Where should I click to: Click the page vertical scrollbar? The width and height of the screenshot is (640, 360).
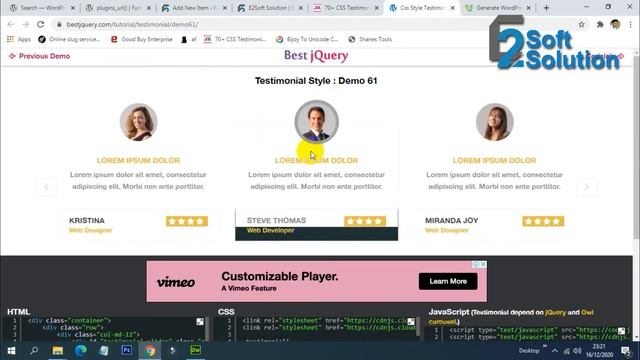(636, 147)
